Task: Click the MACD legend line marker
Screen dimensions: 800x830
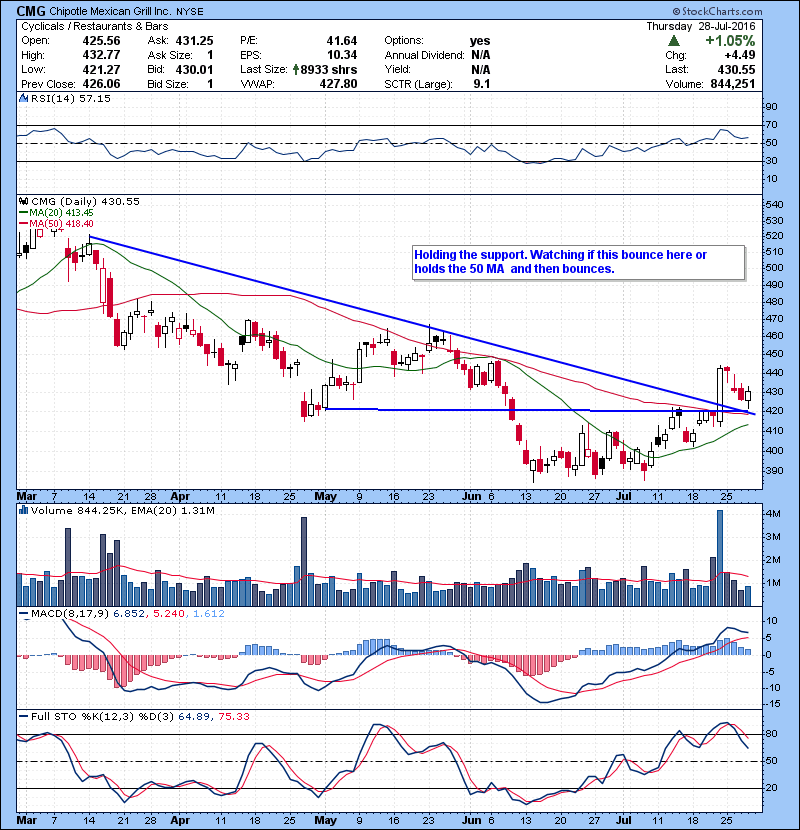Action: pos(23,614)
